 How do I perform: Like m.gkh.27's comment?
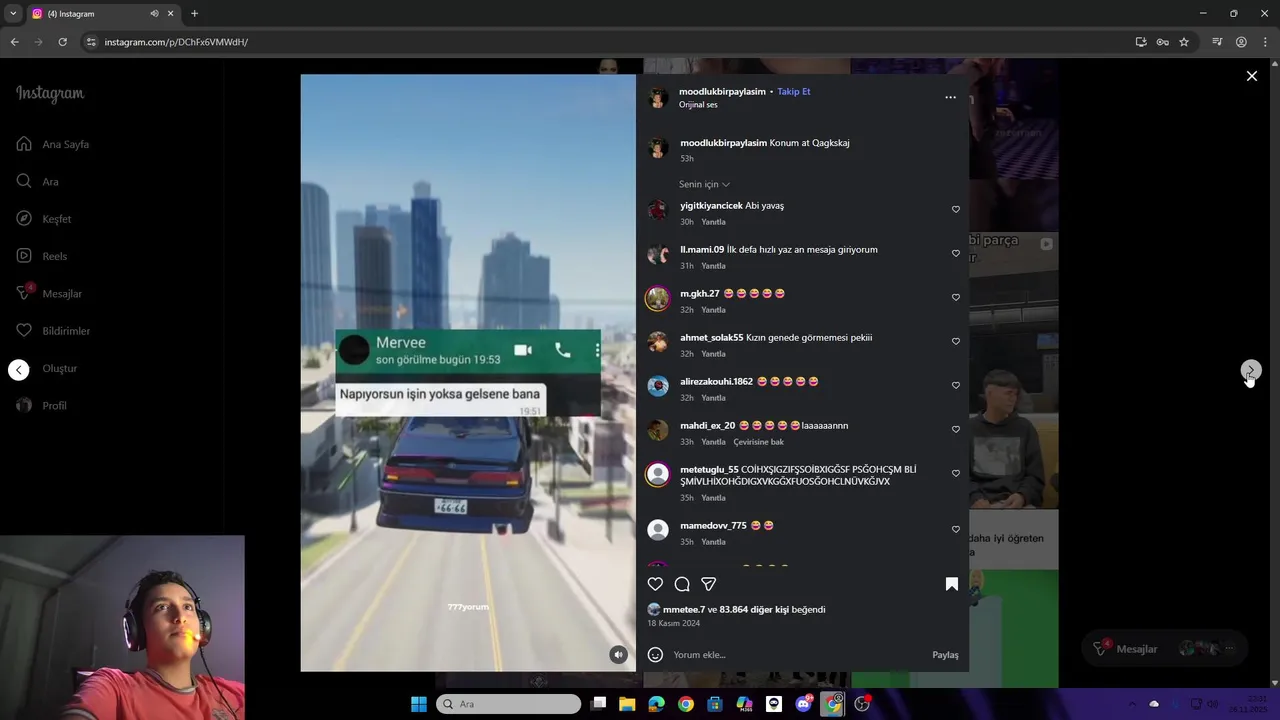click(956, 297)
